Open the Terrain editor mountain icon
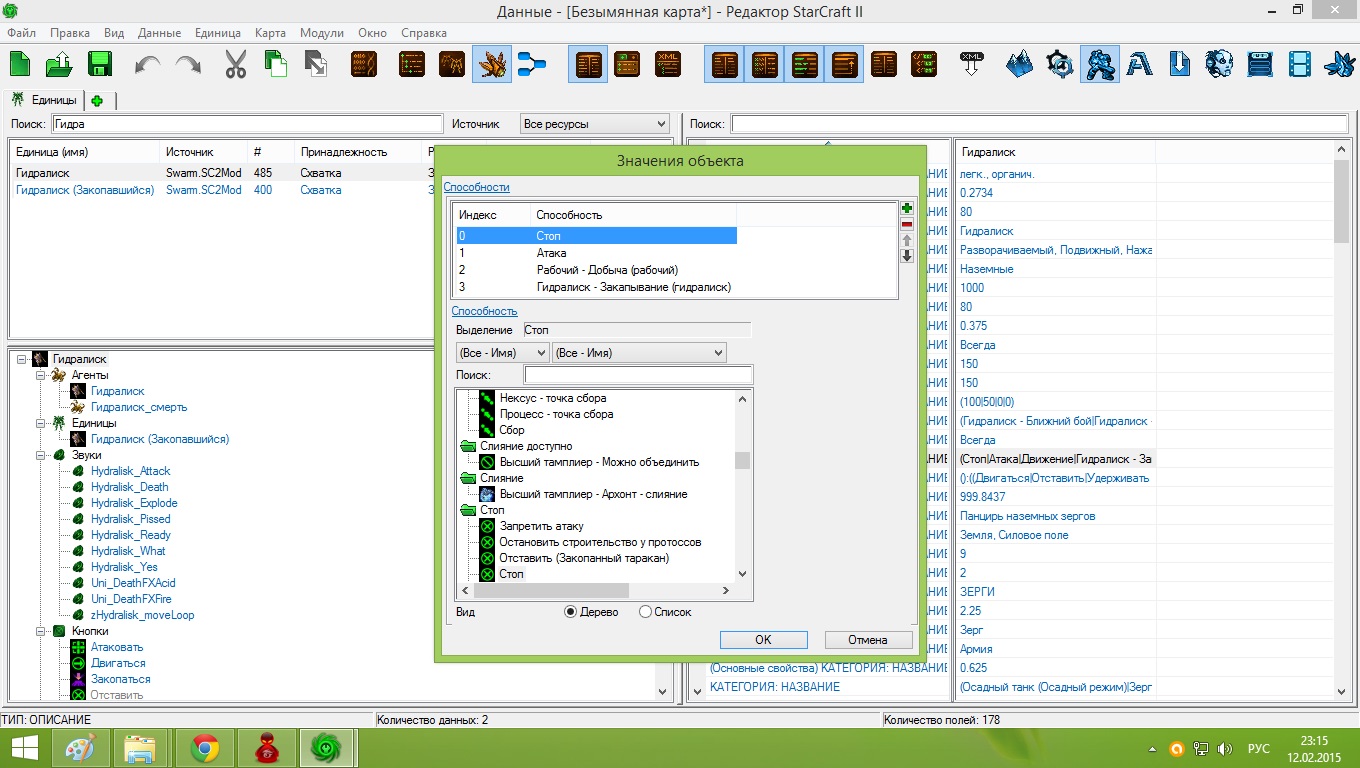The height and width of the screenshot is (768, 1360). [x=1019, y=65]
